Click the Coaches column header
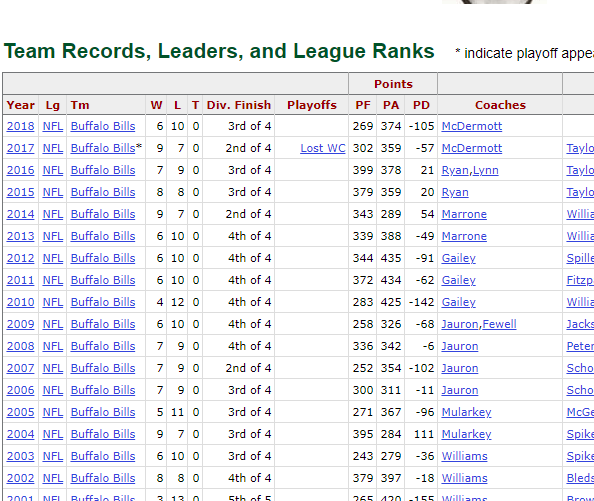This screenshot has width=594, height=501. coord(500,105)
